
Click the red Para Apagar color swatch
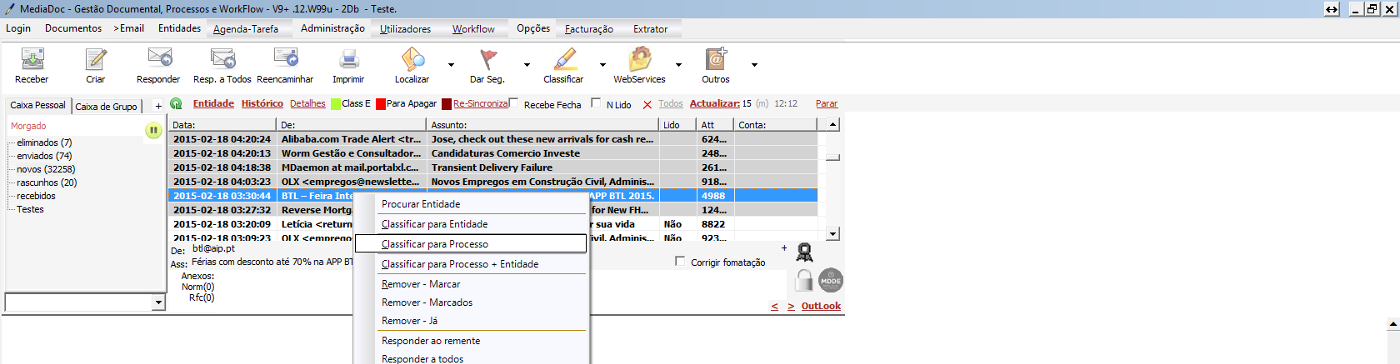pyautogui.click(x=381, y=103)
